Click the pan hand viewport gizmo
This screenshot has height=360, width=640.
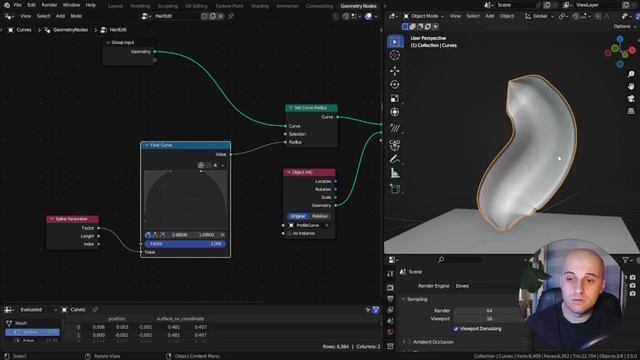(x=631, y=86)
